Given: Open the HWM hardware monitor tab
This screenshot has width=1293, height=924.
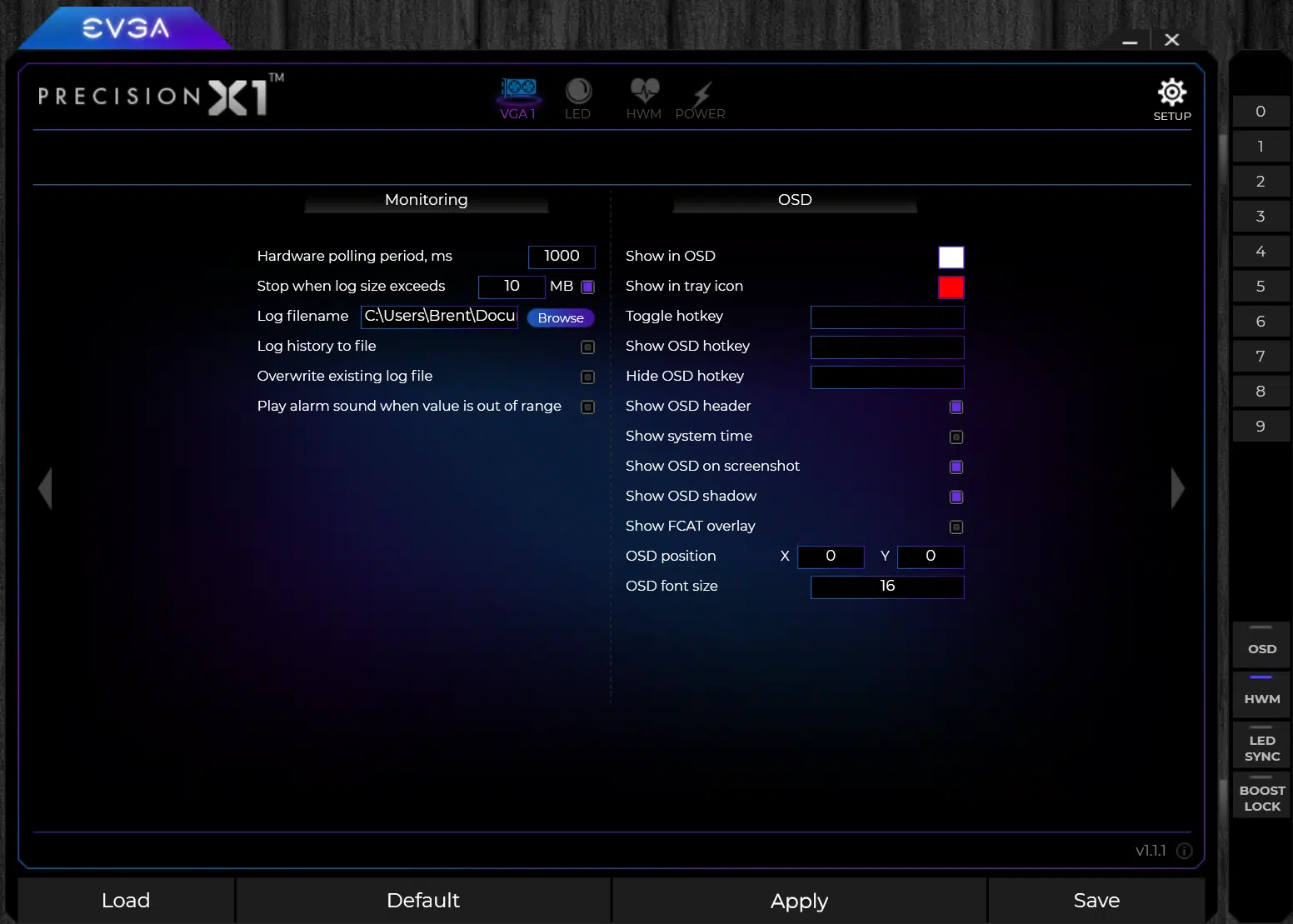Looking at the screenshot, I should pyautogui.click(x=644, y=99).
